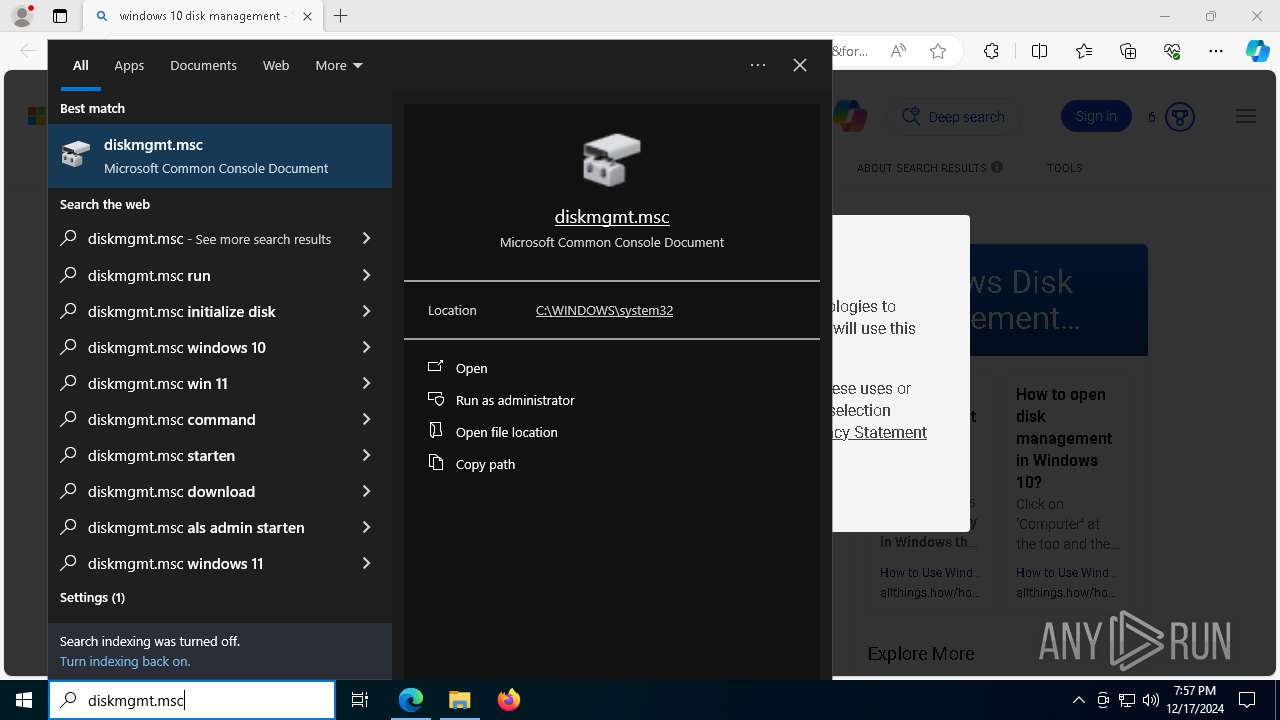Expand diskmgmt.msc download arrow
The image size is (1280, 720).
pos(366,491)
